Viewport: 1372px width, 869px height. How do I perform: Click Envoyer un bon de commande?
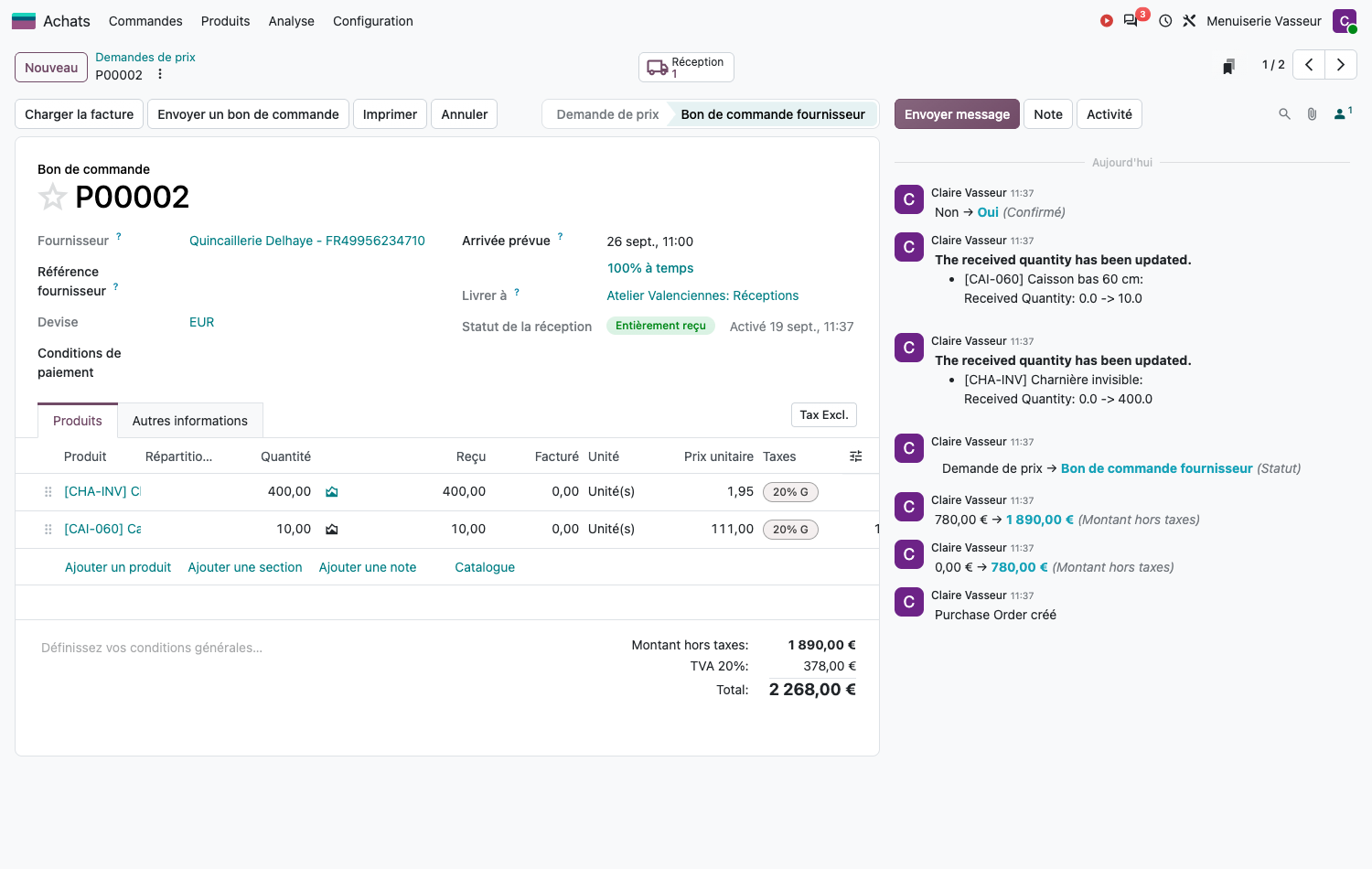coord(248,114)
